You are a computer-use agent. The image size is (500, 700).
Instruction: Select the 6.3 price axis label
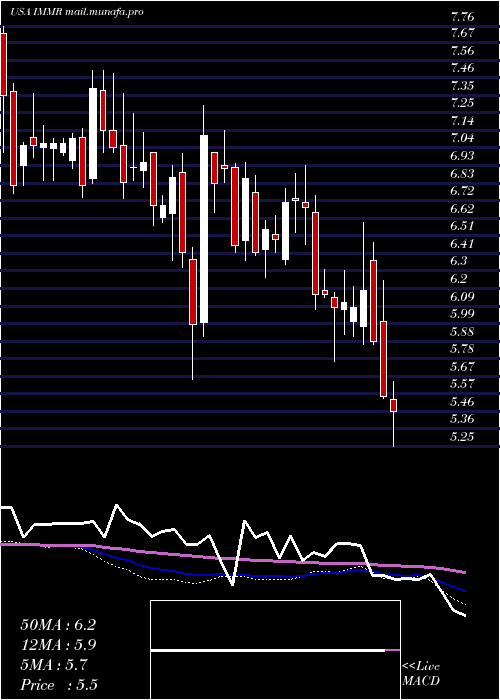[459, 261]
